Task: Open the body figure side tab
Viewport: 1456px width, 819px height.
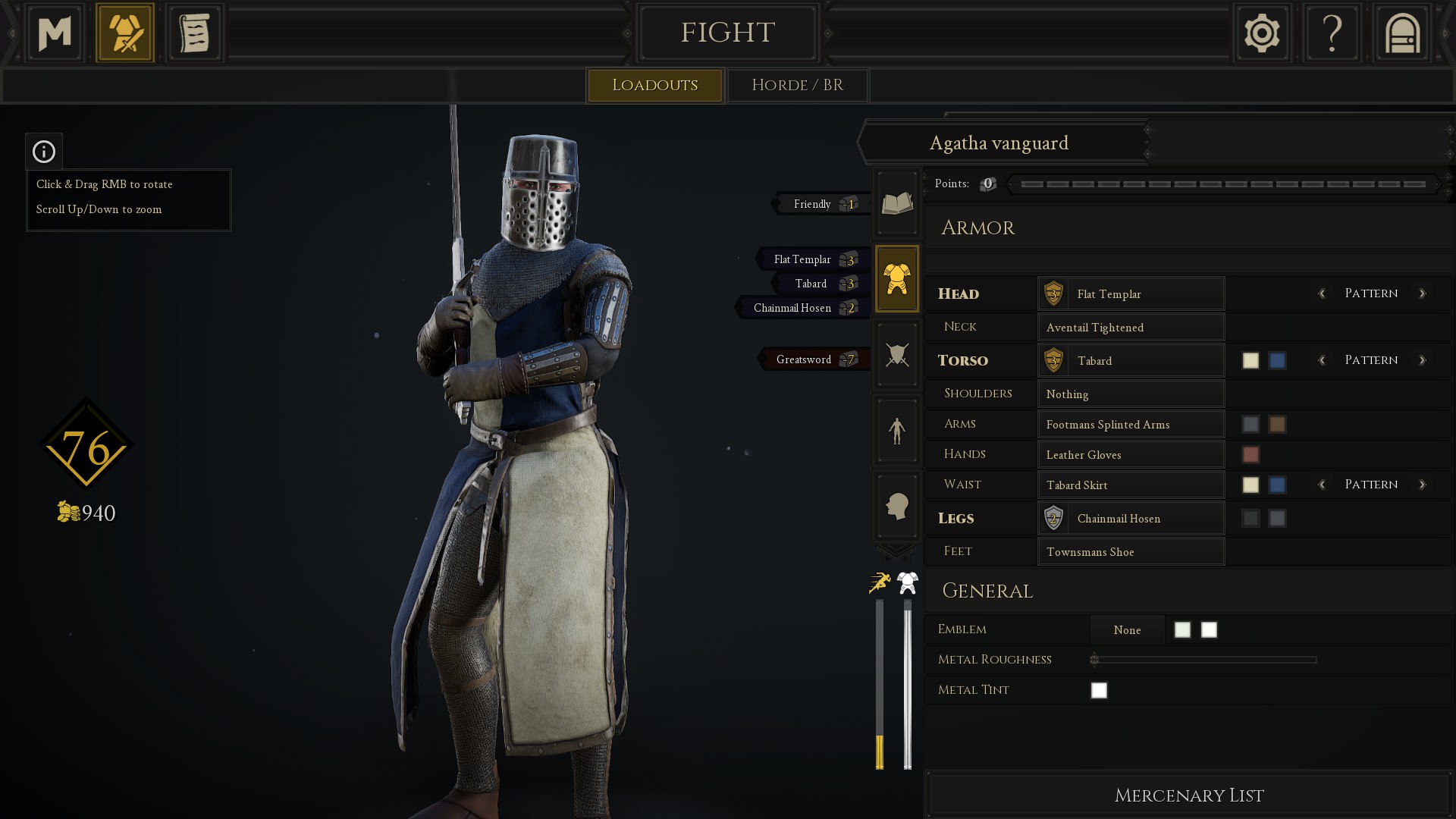Action: 897,431
